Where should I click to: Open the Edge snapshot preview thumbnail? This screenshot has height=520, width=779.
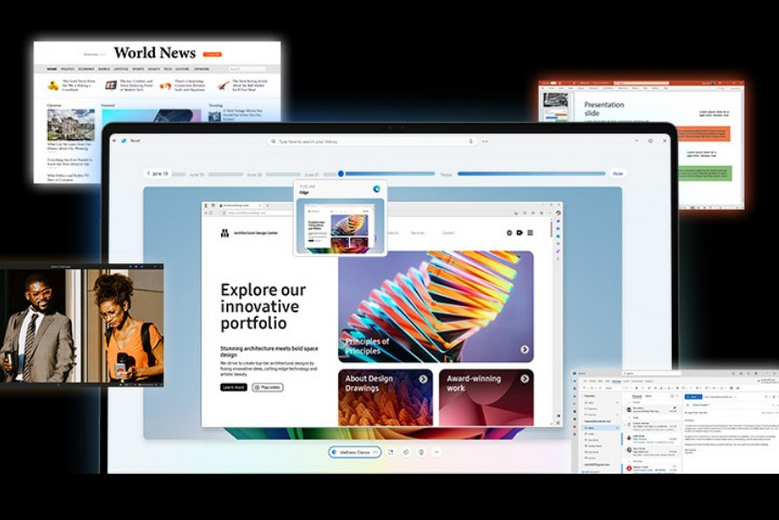coord(340,226)
